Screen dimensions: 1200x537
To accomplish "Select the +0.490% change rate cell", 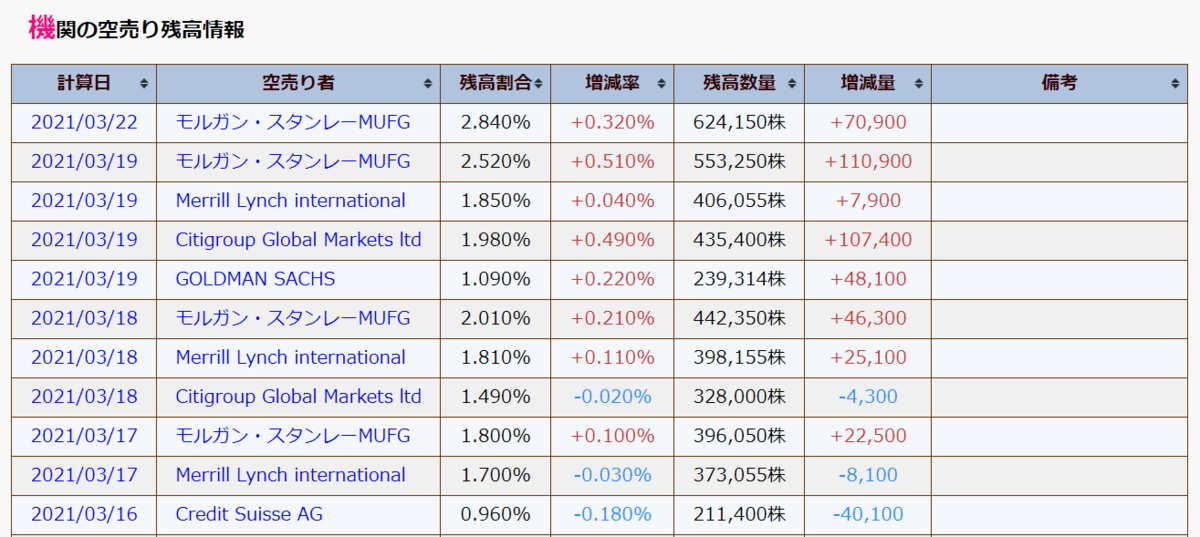I will pos(612,240).
